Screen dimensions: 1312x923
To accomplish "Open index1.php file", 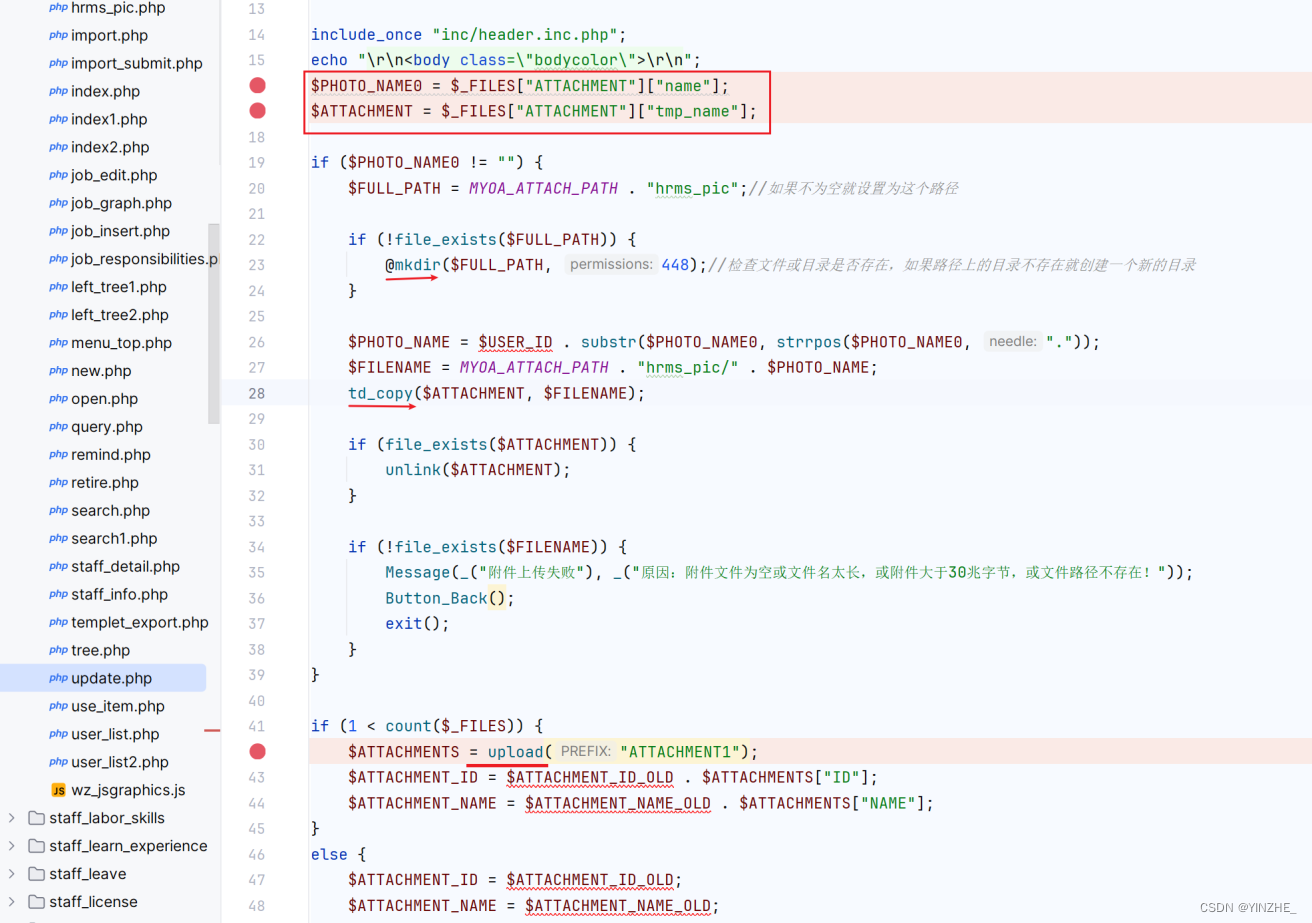I will click(x=109, y=120).
